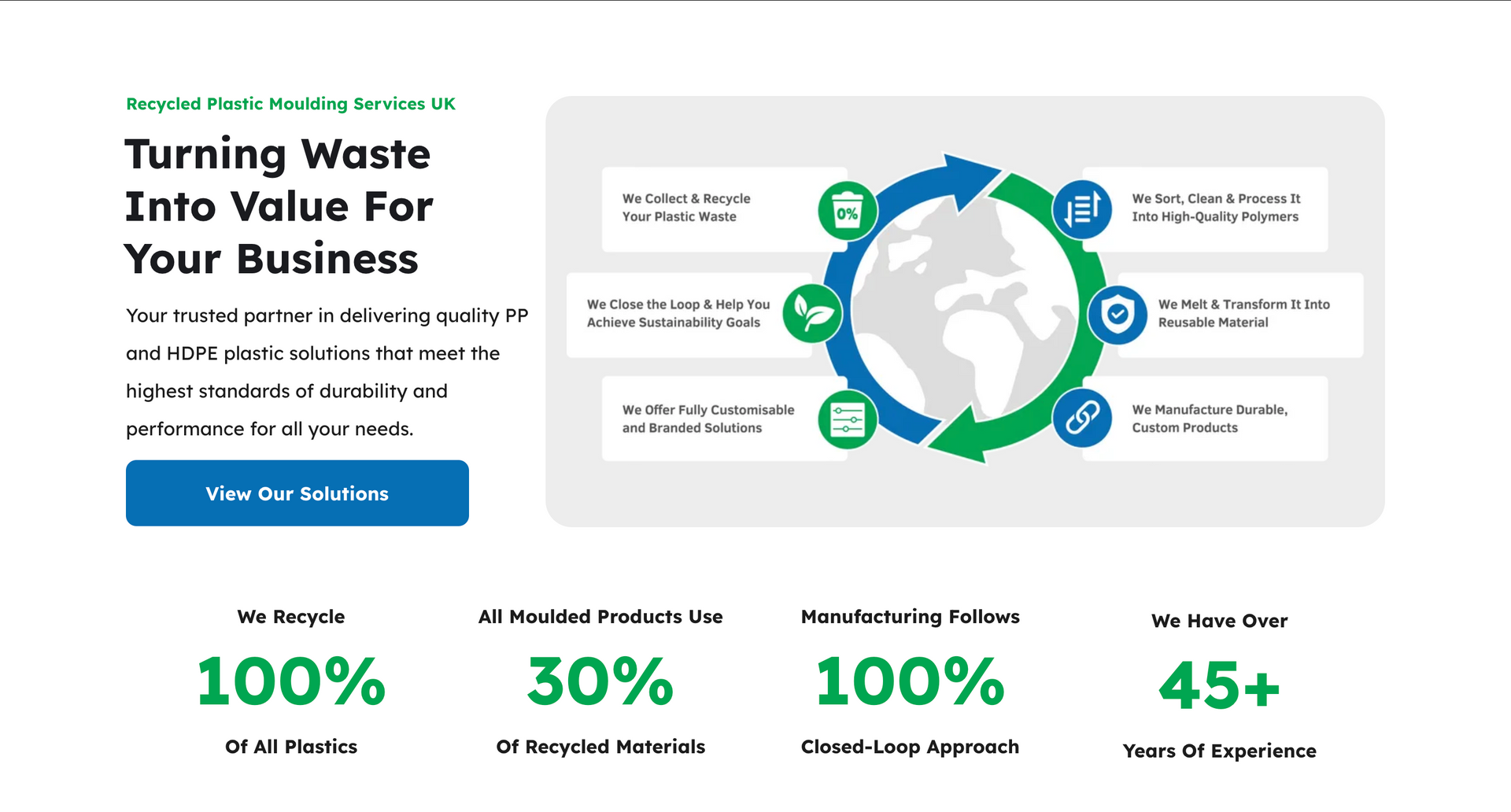Select the We Sort, Clean & Process card
Screen dimensions: 1511x812
1216,209
